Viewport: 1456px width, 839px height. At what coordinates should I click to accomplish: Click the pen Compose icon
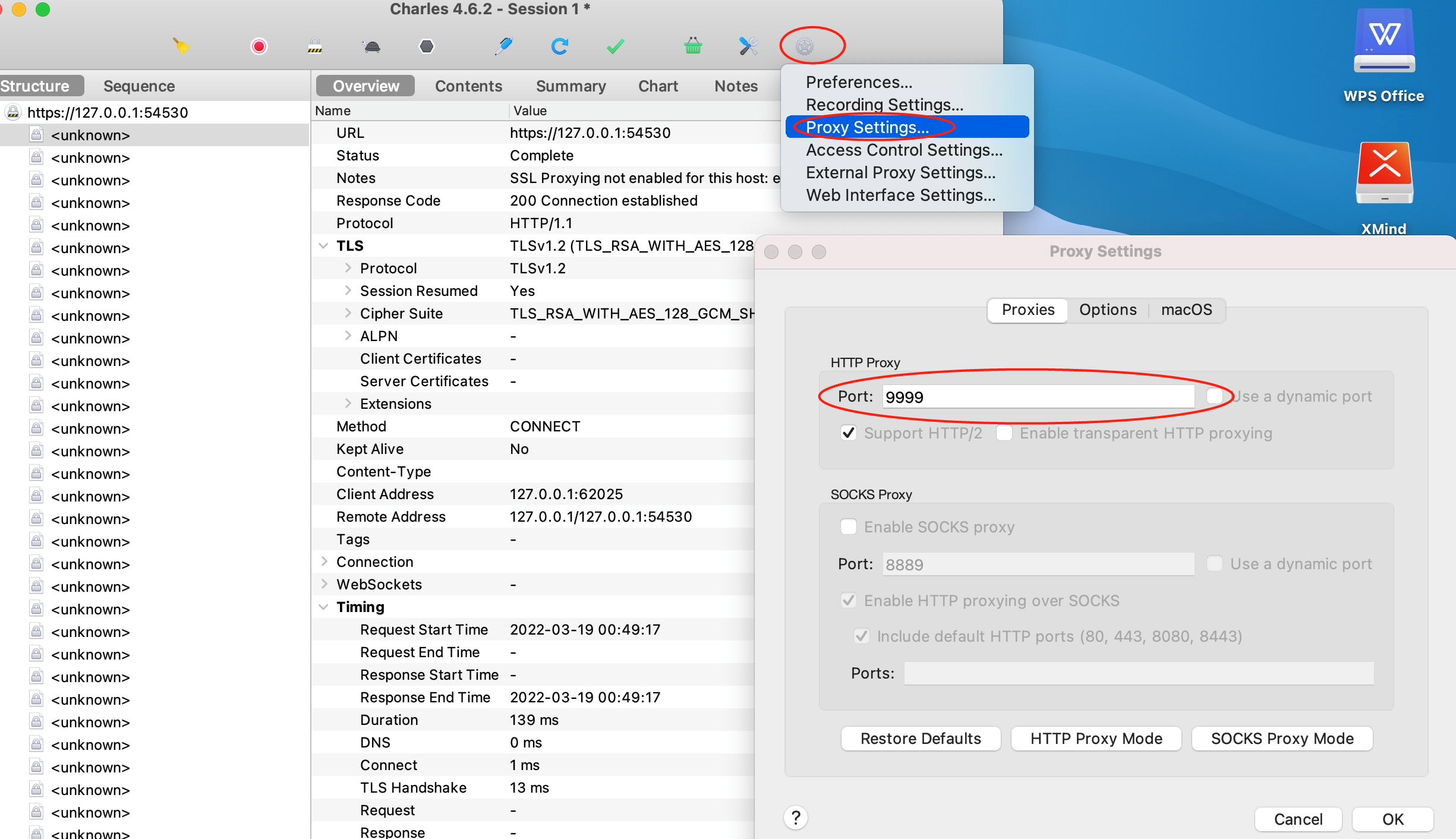(503, 46)
